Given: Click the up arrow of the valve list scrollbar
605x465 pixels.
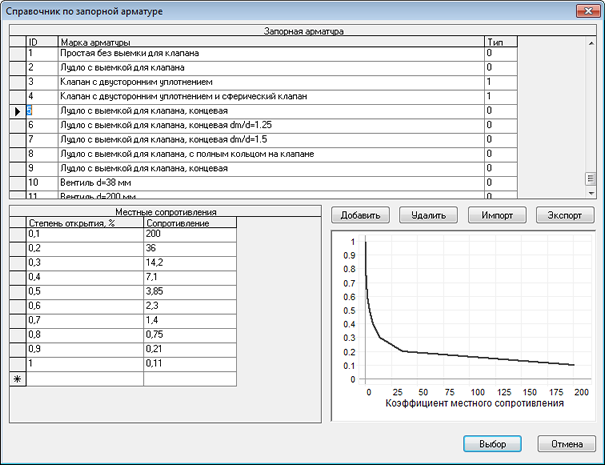Looking at the screenshot, I should click(591, 43).
